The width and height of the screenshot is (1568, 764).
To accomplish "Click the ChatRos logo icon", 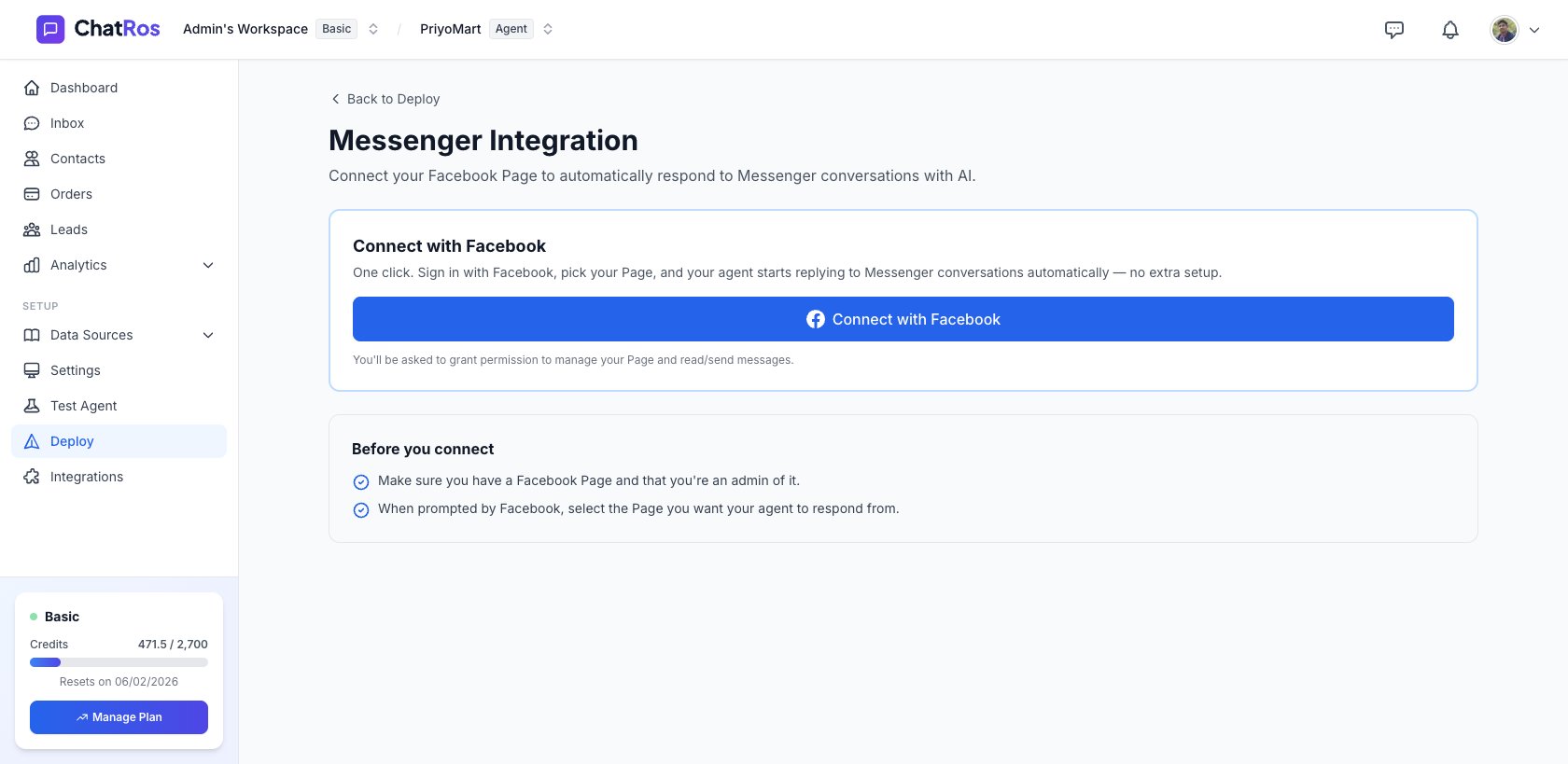I will (x=50, y=29).
